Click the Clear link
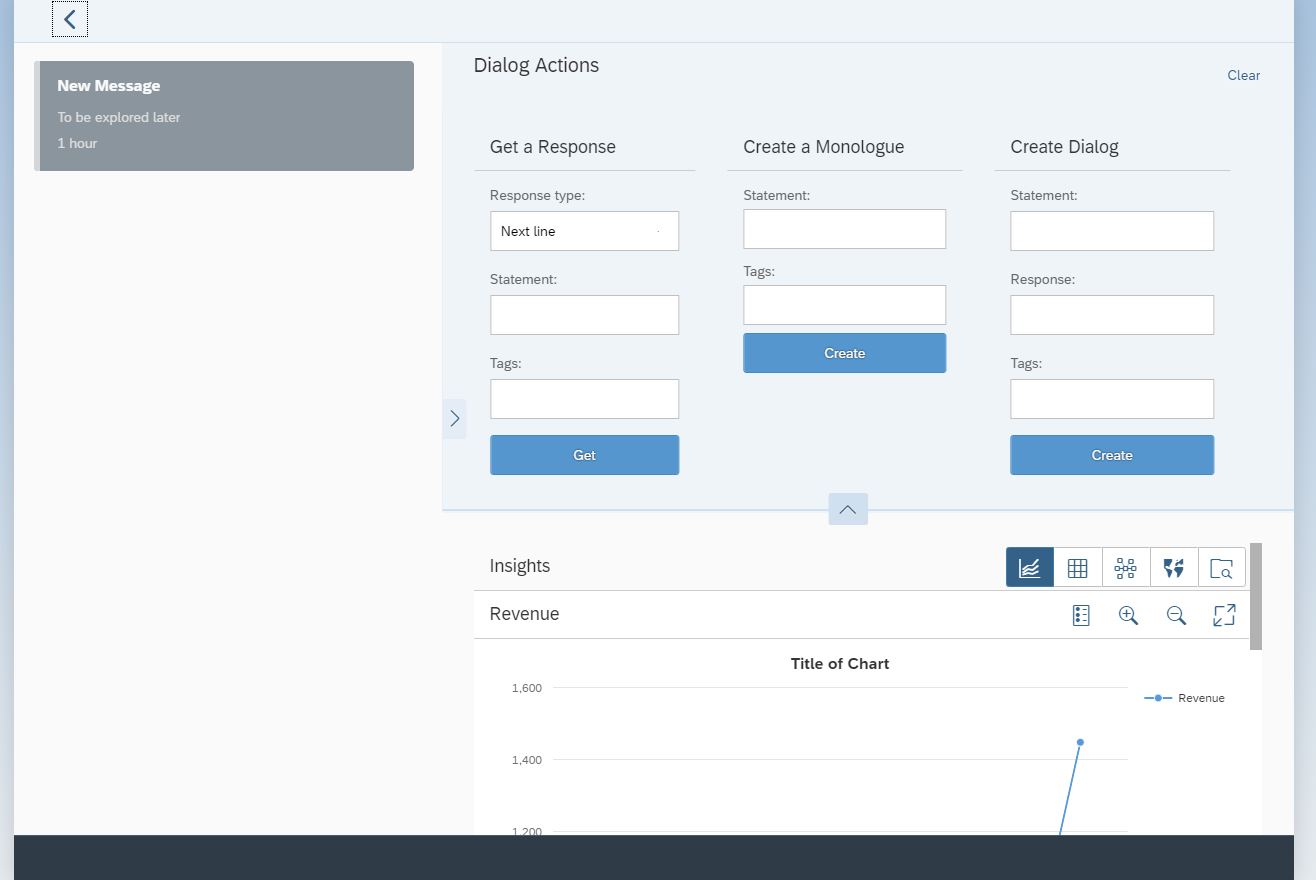 [x=1243, y=75]
